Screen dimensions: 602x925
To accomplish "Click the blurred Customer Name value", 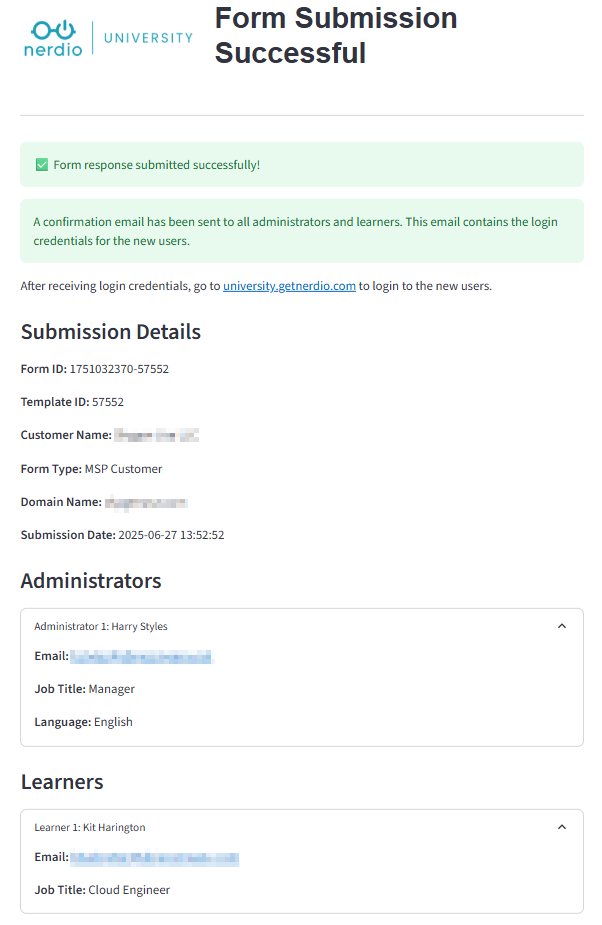I will tap(156, 435).
